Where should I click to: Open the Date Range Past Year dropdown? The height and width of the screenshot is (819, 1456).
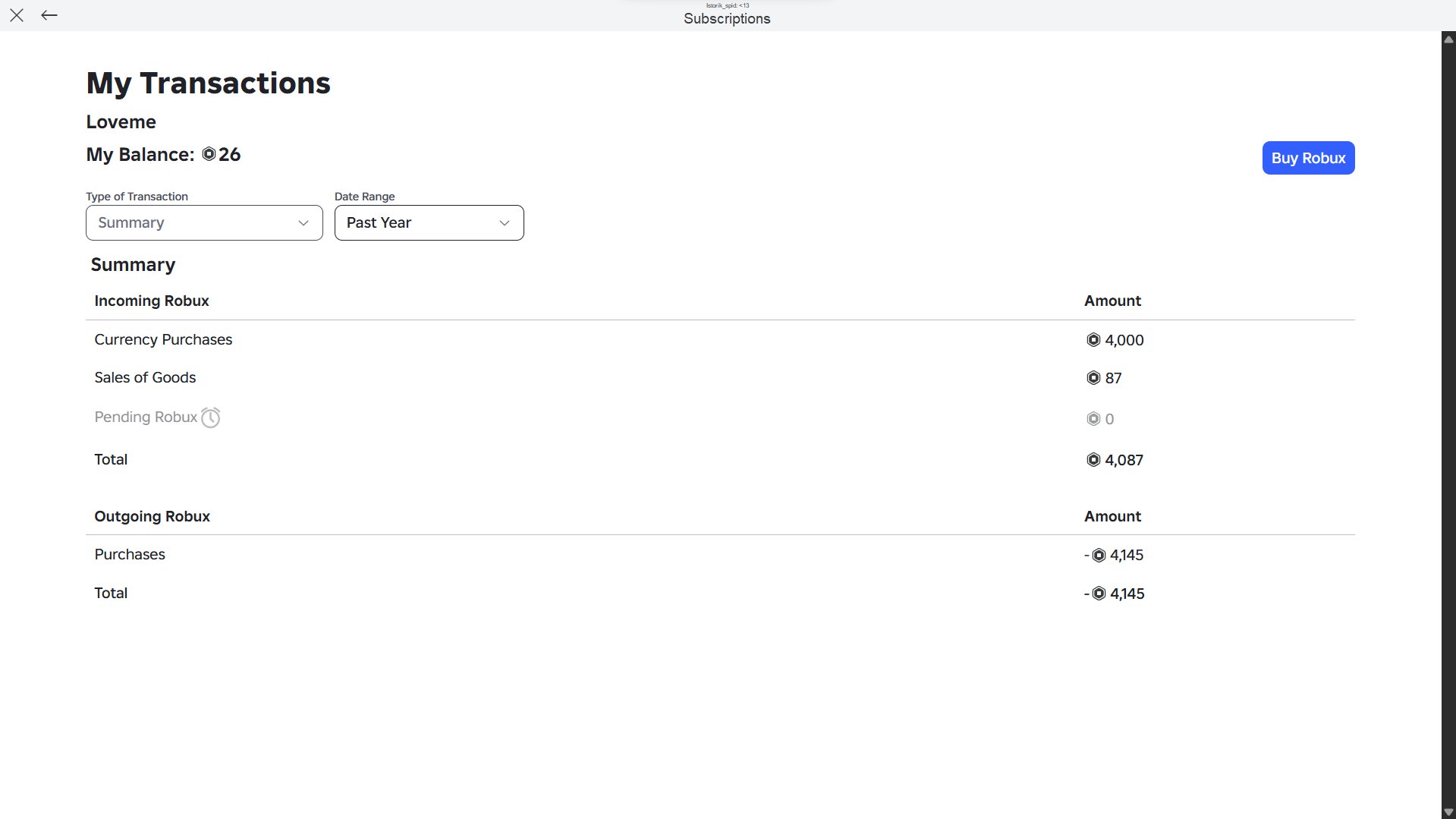429,222
